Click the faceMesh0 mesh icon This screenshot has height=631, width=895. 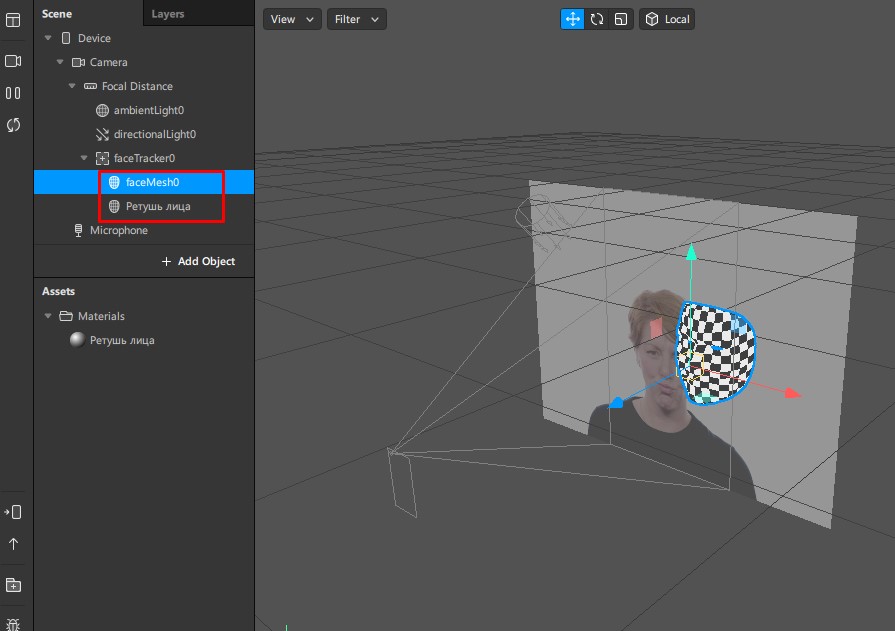coord(114,182)
